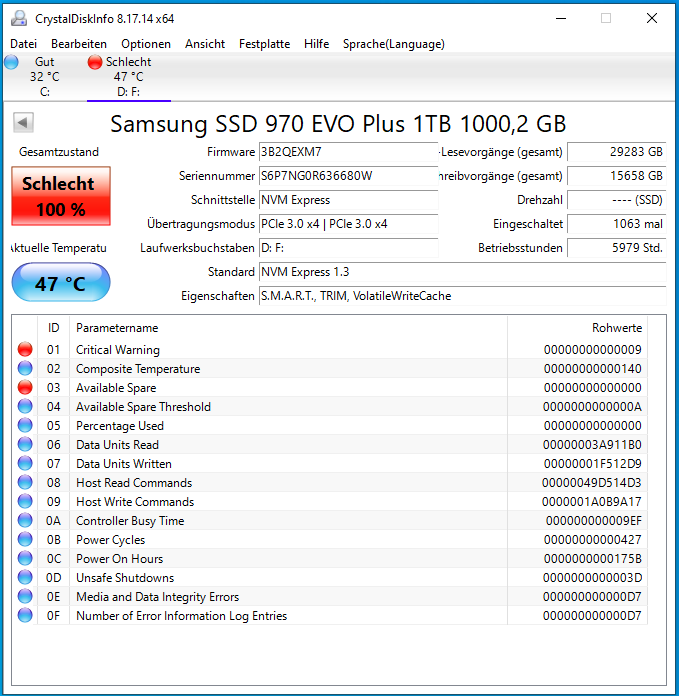
Task: Click blue orb beside Media and Data Integrity Errors
Action: (x=25, y=597)
